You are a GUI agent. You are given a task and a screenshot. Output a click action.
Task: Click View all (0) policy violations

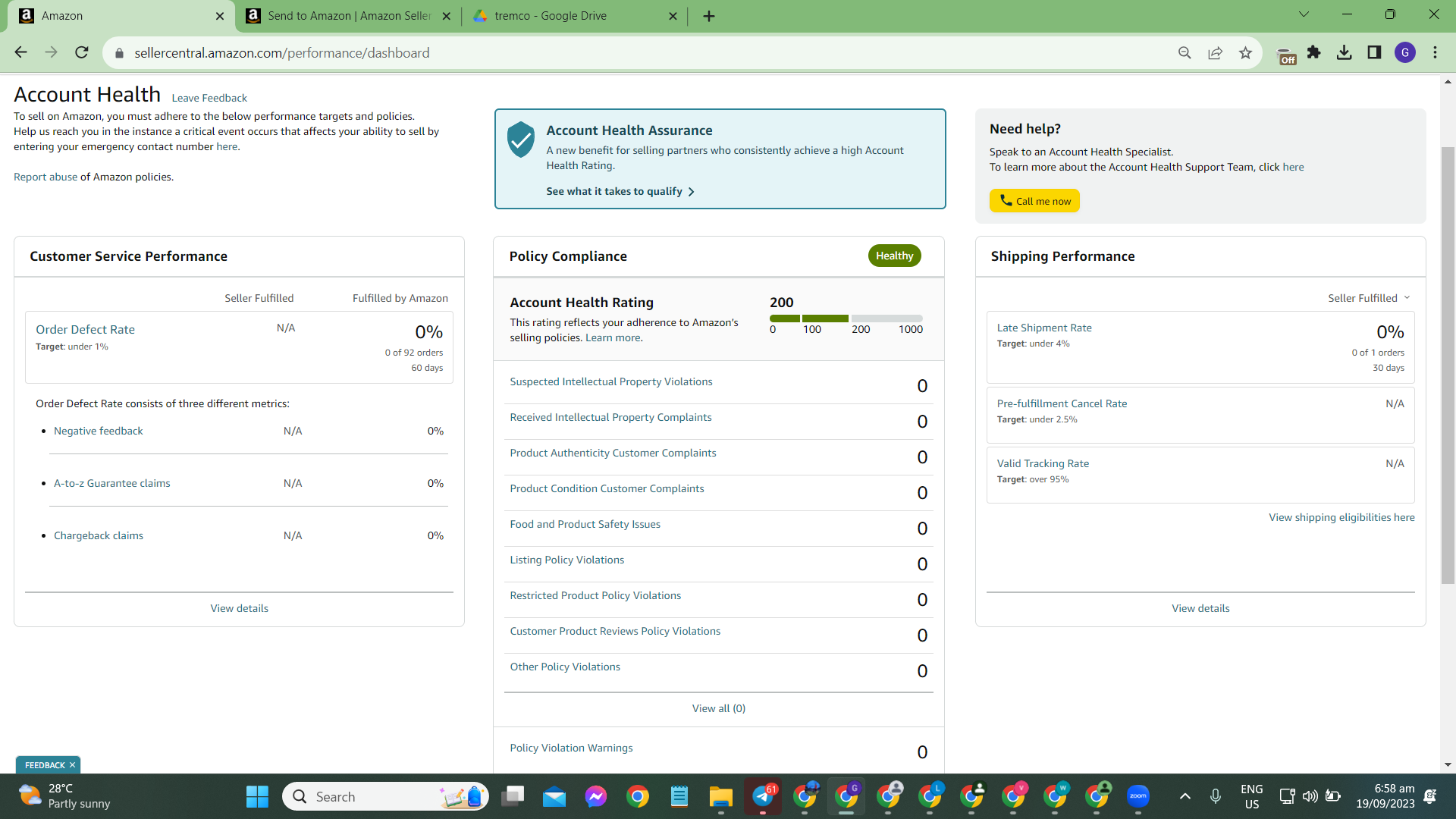click(719, 708)
